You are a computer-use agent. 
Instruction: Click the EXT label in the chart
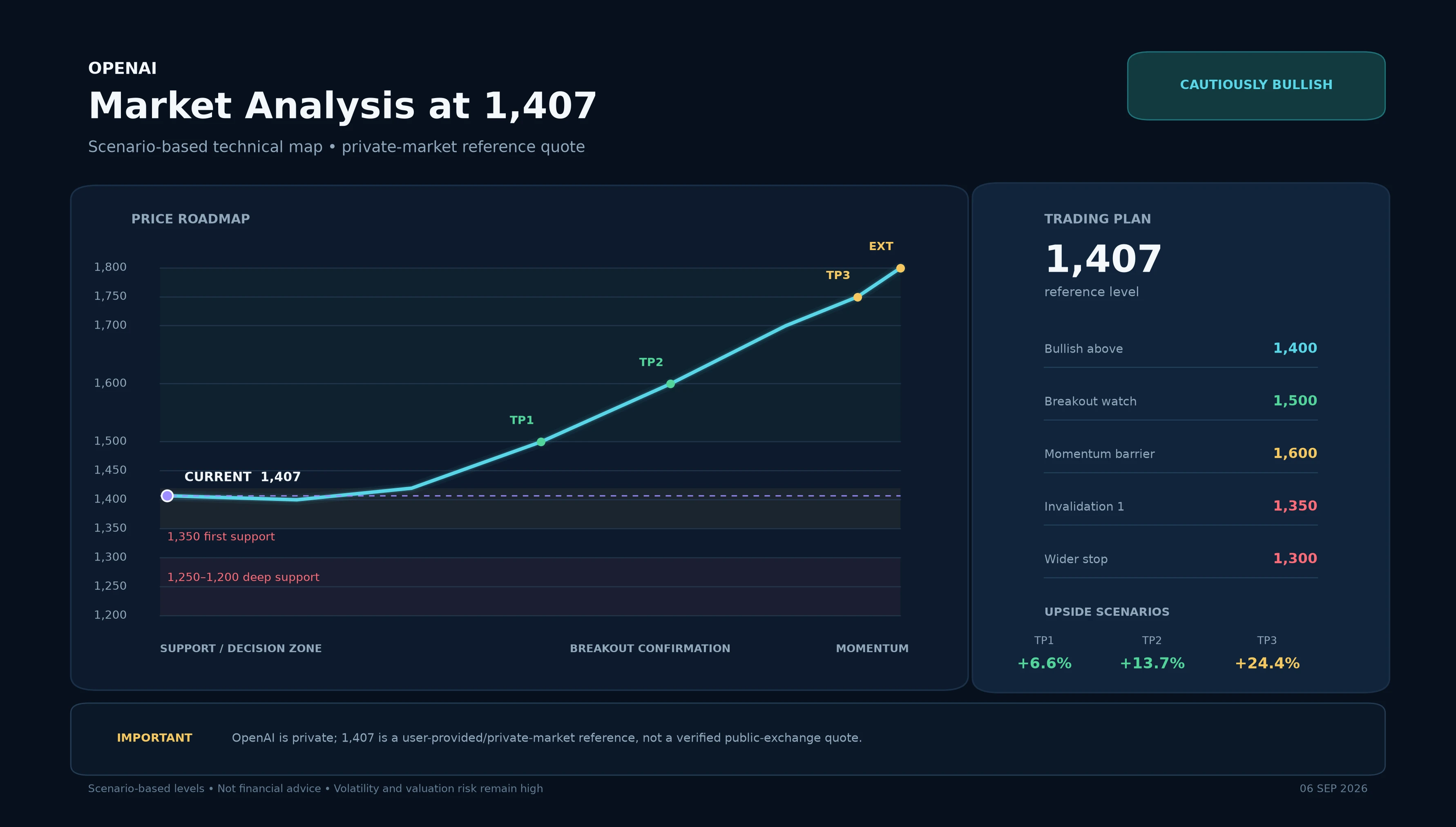coord(881,246)
